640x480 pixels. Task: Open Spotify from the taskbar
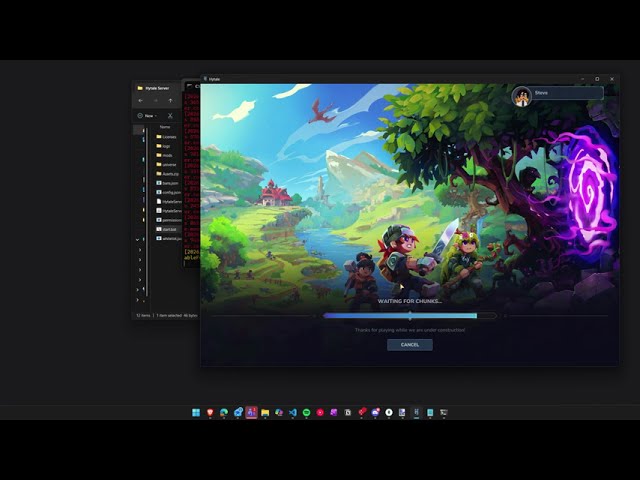click(307, 413)
